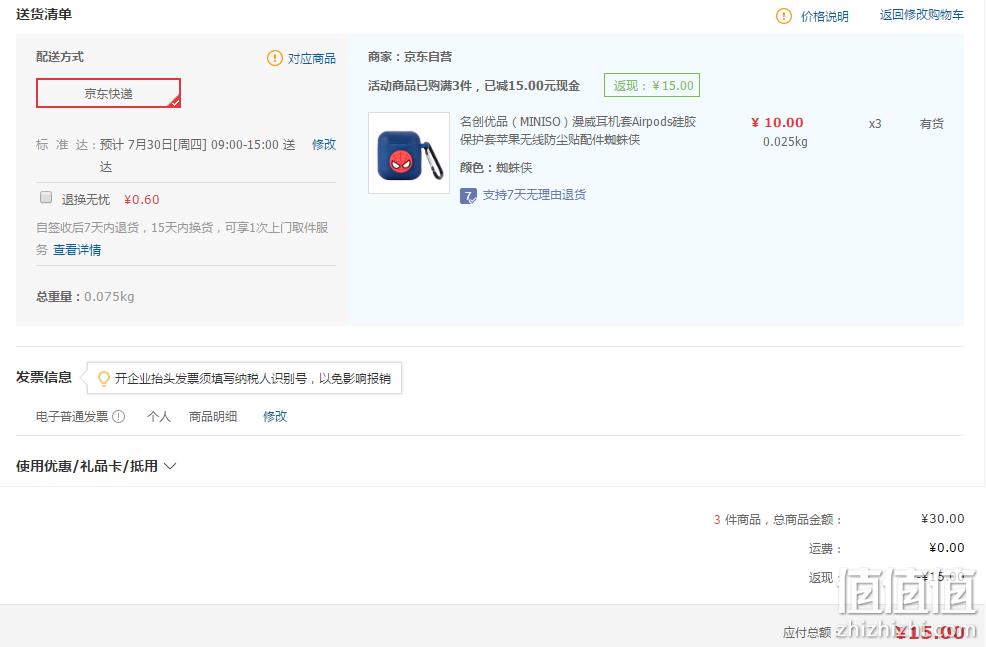Click the 7天无理由退货 badge icon

468,196
